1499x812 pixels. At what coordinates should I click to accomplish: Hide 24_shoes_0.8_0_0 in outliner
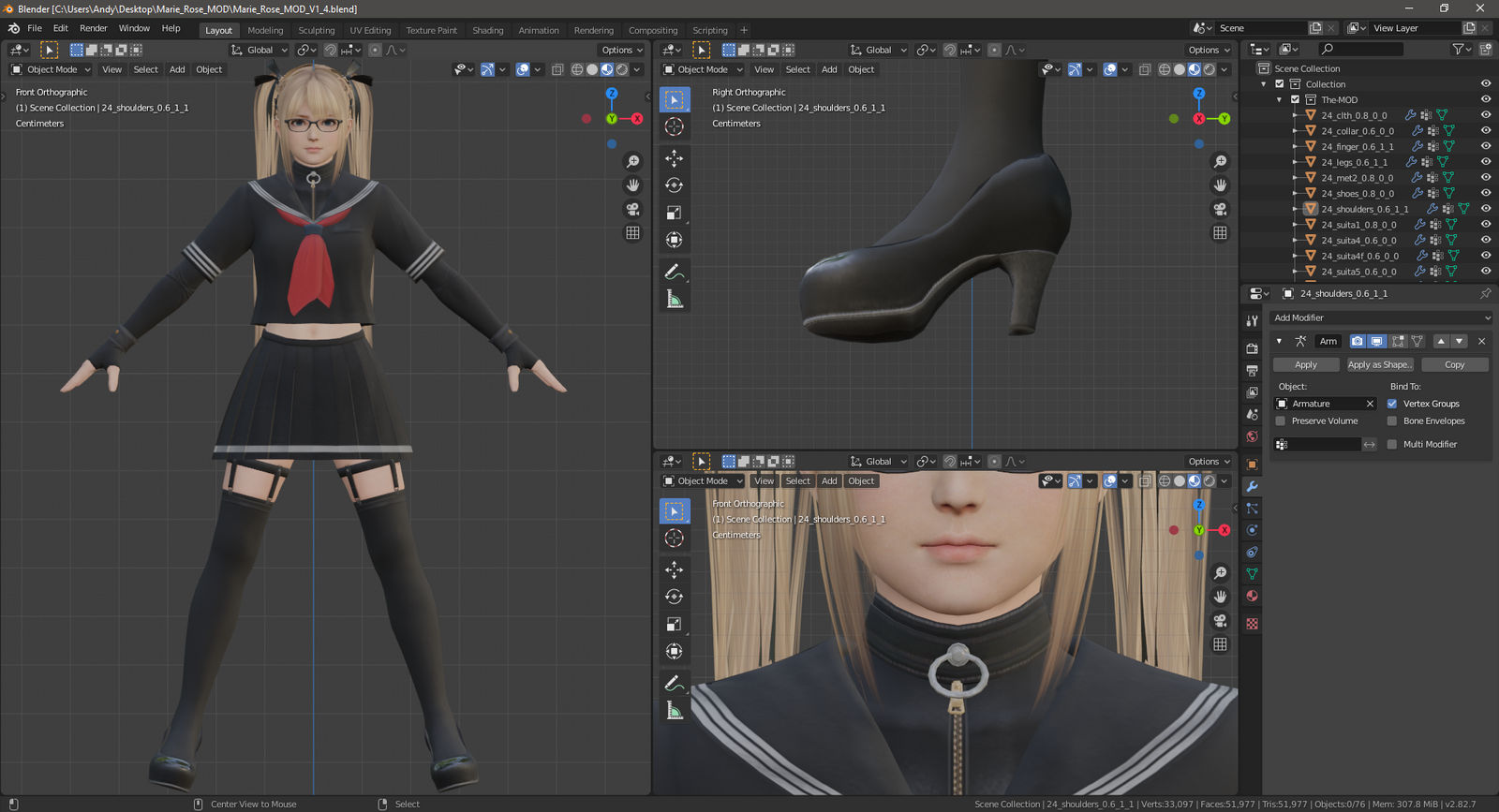pos(1485,193)
